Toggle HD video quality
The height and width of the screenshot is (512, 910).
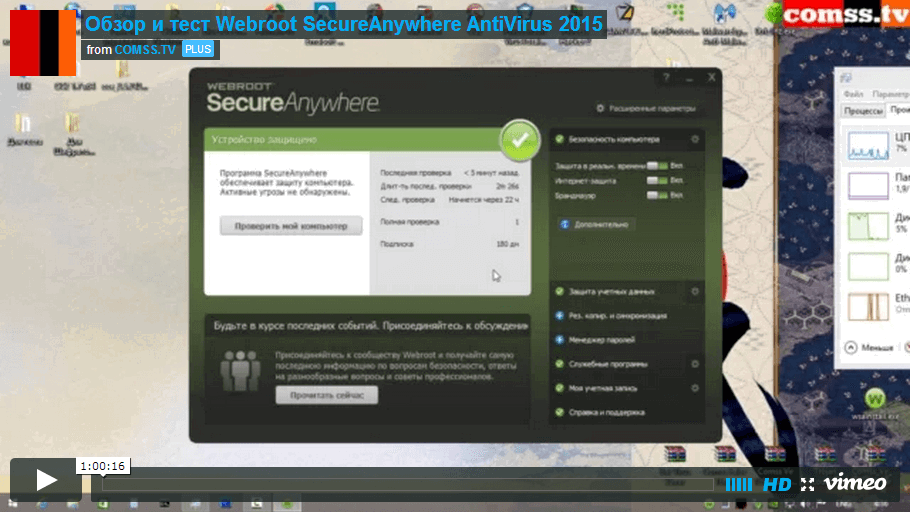[x=777, y=484]
